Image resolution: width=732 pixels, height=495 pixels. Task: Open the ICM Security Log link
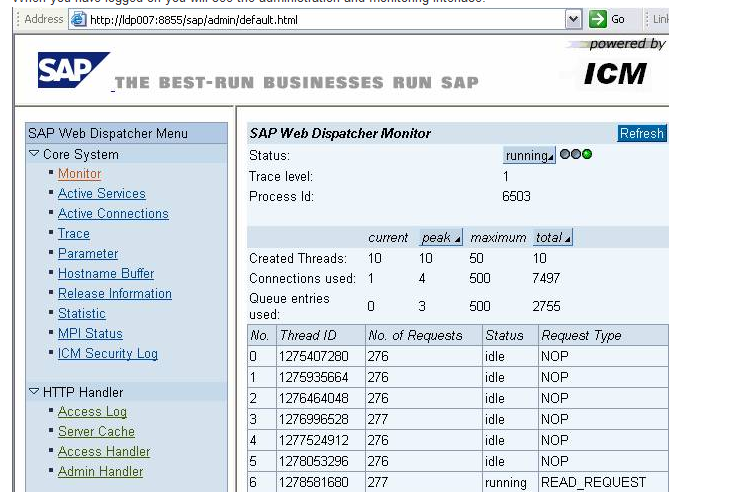(108, 354)
